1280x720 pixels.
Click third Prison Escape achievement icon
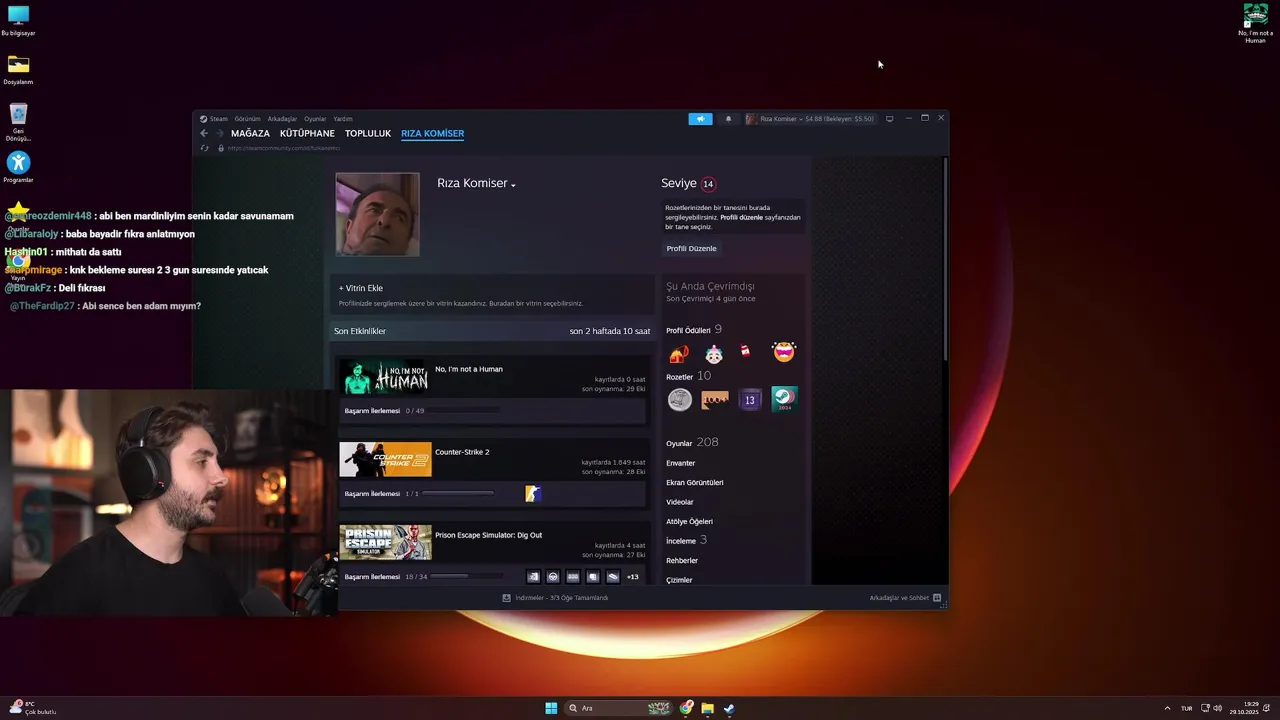pos(573,577)
